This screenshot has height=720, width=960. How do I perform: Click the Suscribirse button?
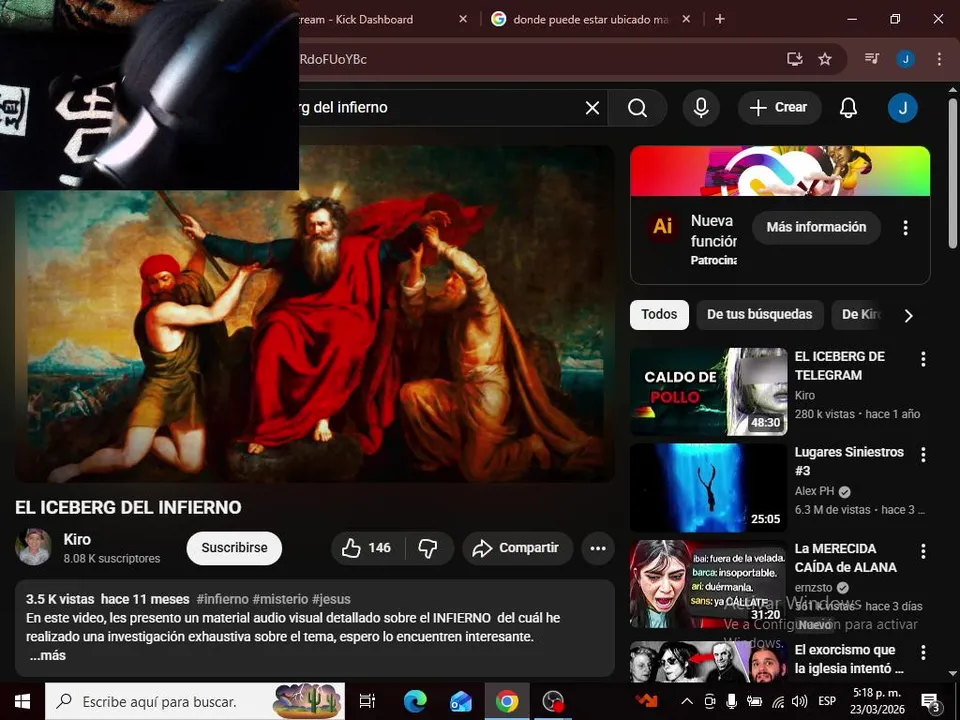(234, 548)
